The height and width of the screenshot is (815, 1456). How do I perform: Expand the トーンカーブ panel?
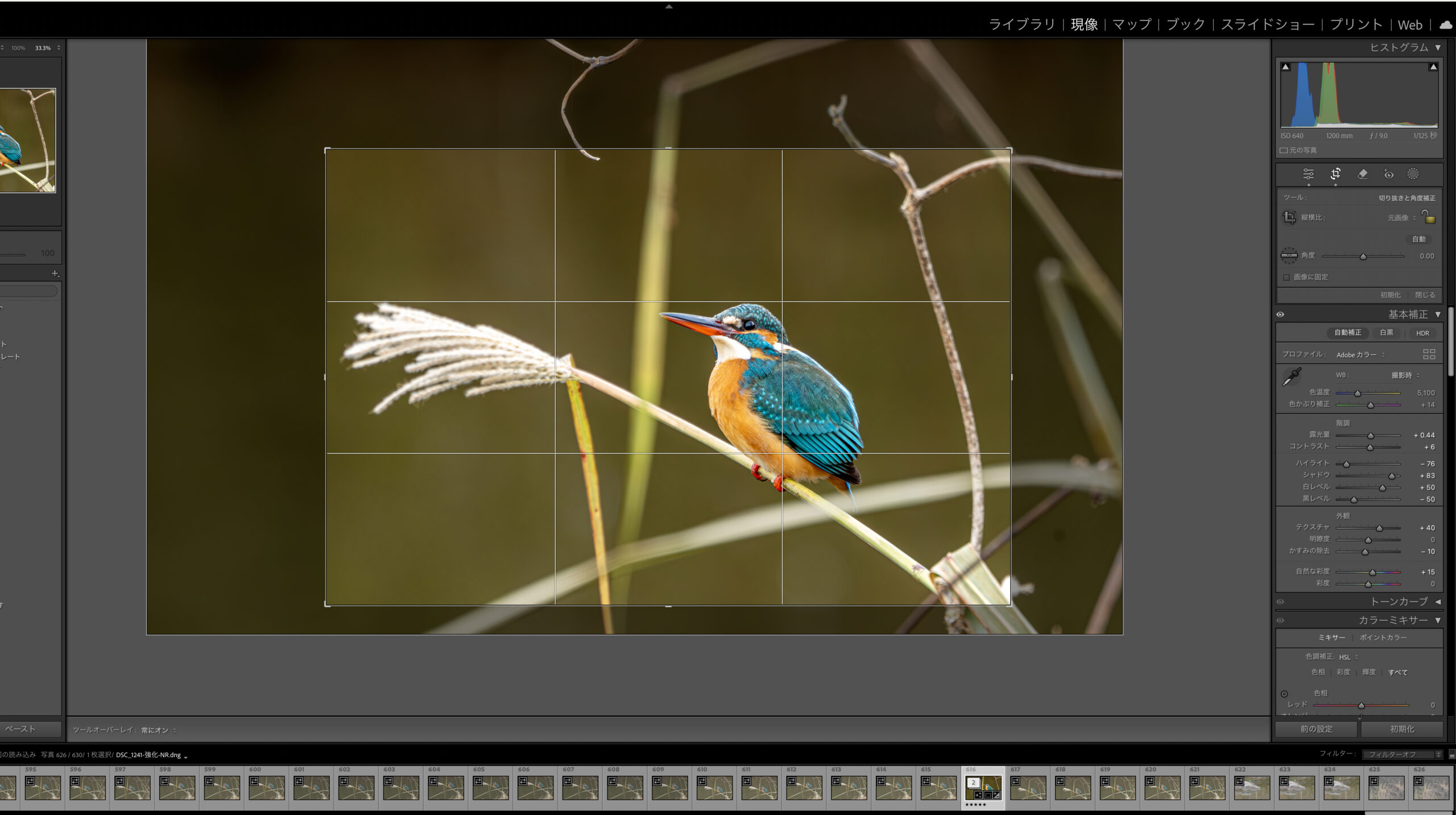(x=1438, y=602)
